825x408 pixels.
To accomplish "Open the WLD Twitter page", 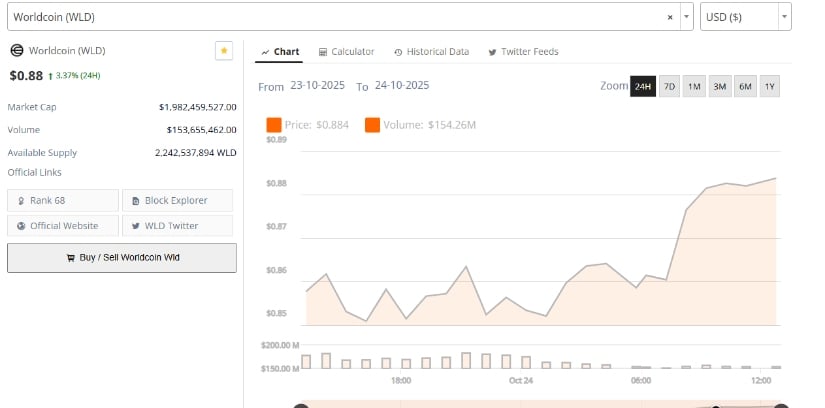I will click(177, 226).
